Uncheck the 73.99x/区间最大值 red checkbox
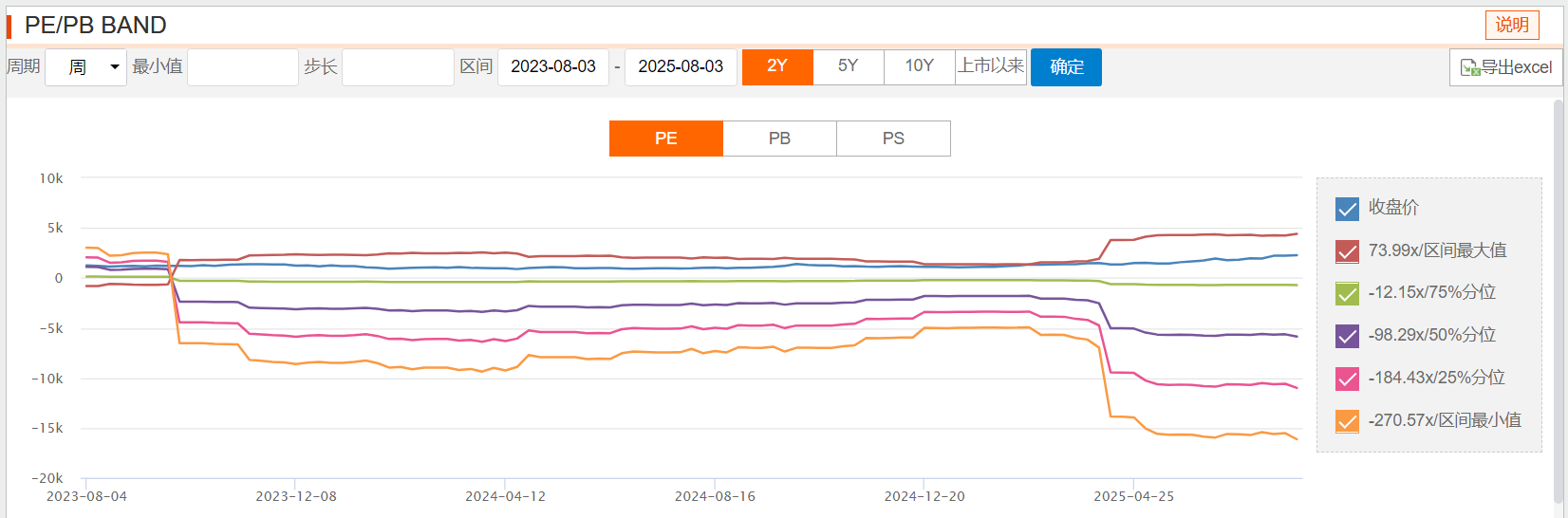This screenshot has width=1568, height=518. (1347, 251)
